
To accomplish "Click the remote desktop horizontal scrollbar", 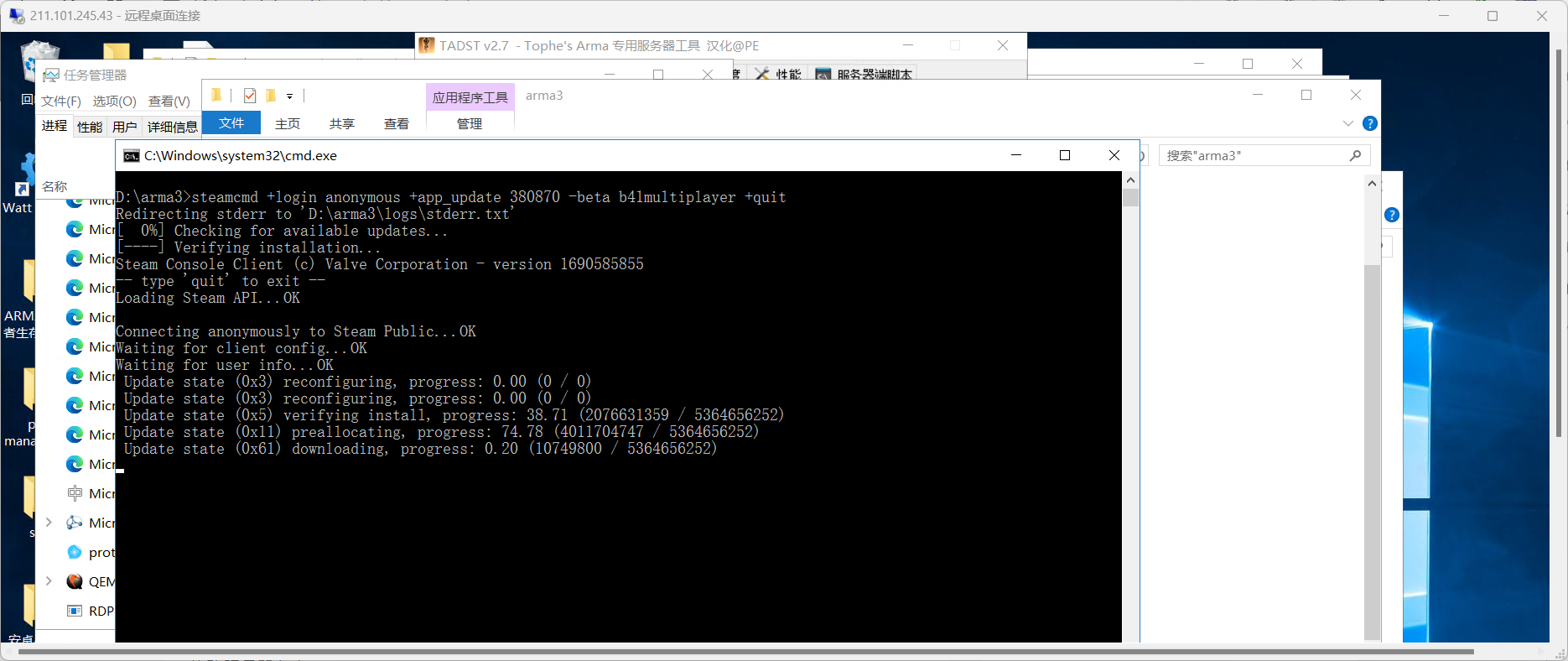I will point(745,652).
